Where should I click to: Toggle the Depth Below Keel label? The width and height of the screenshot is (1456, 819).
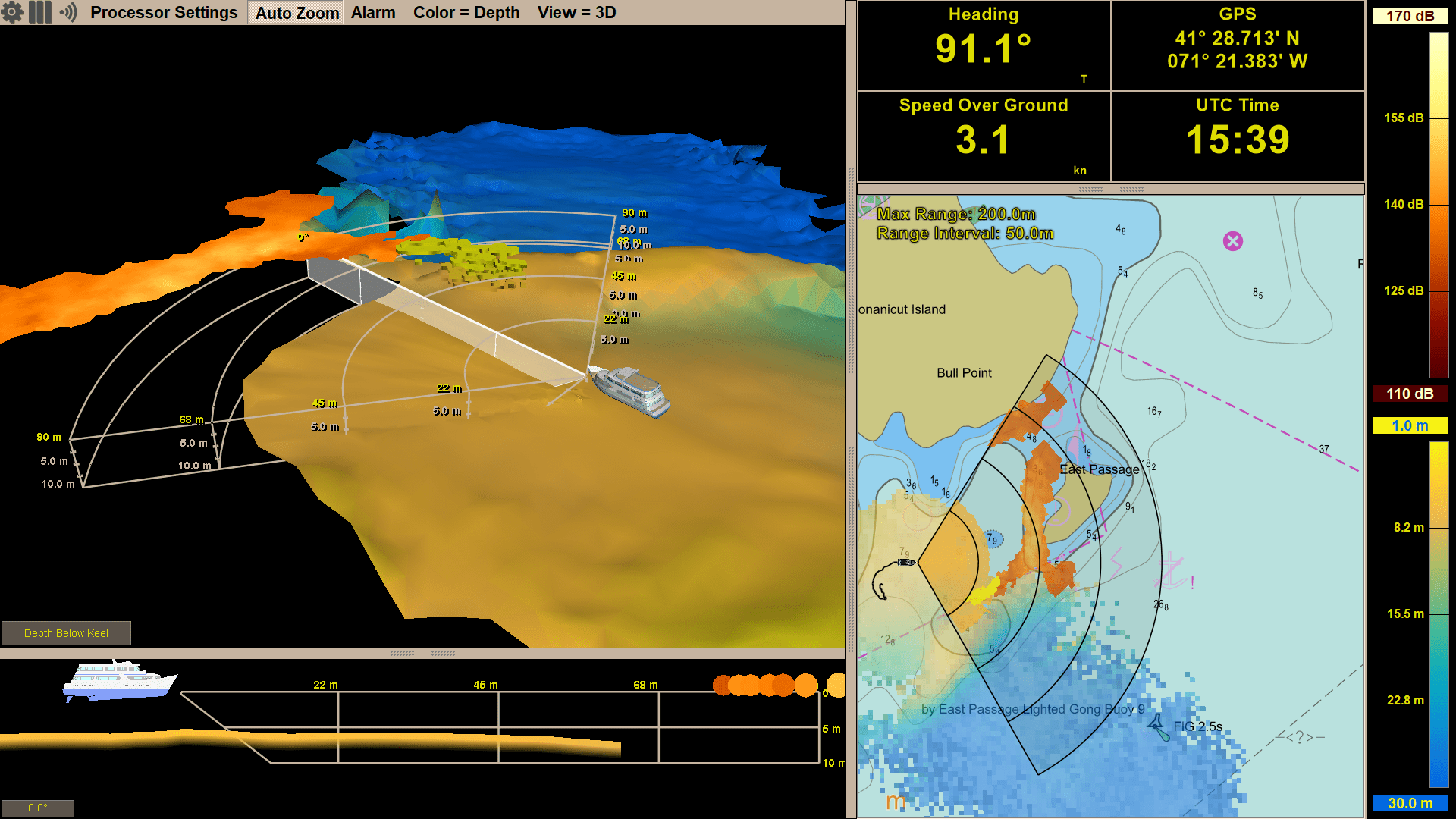(x=67, y=632)
